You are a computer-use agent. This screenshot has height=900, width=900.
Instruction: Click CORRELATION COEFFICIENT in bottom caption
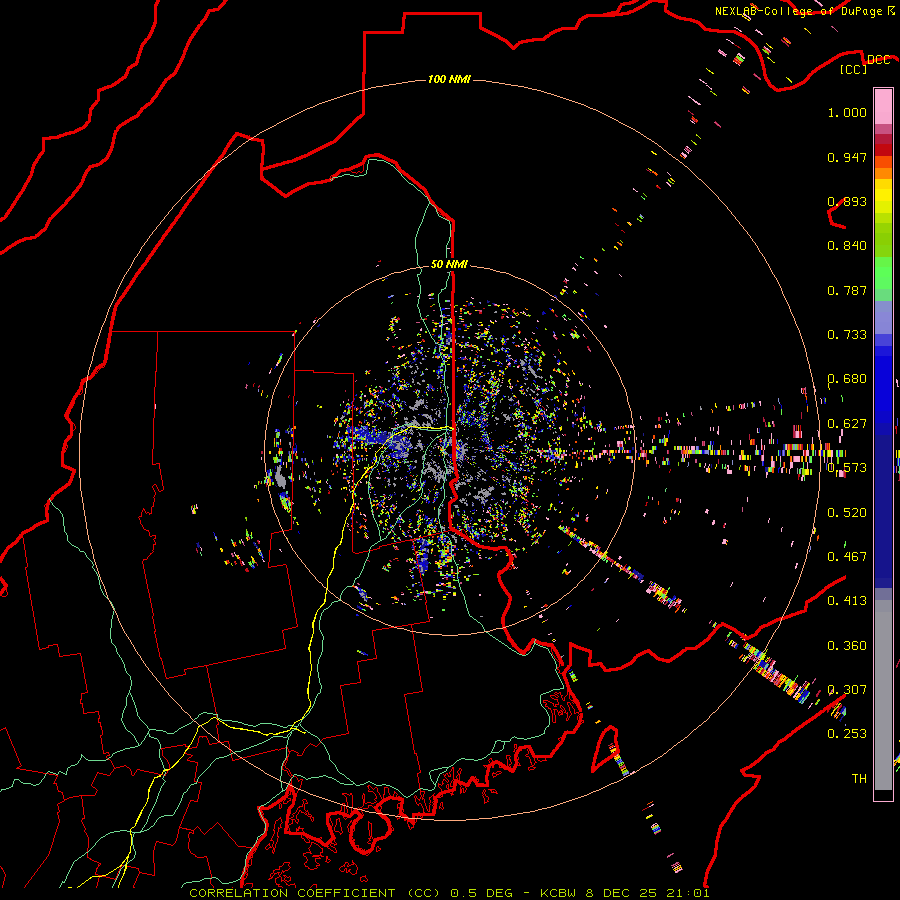(292, 893)
